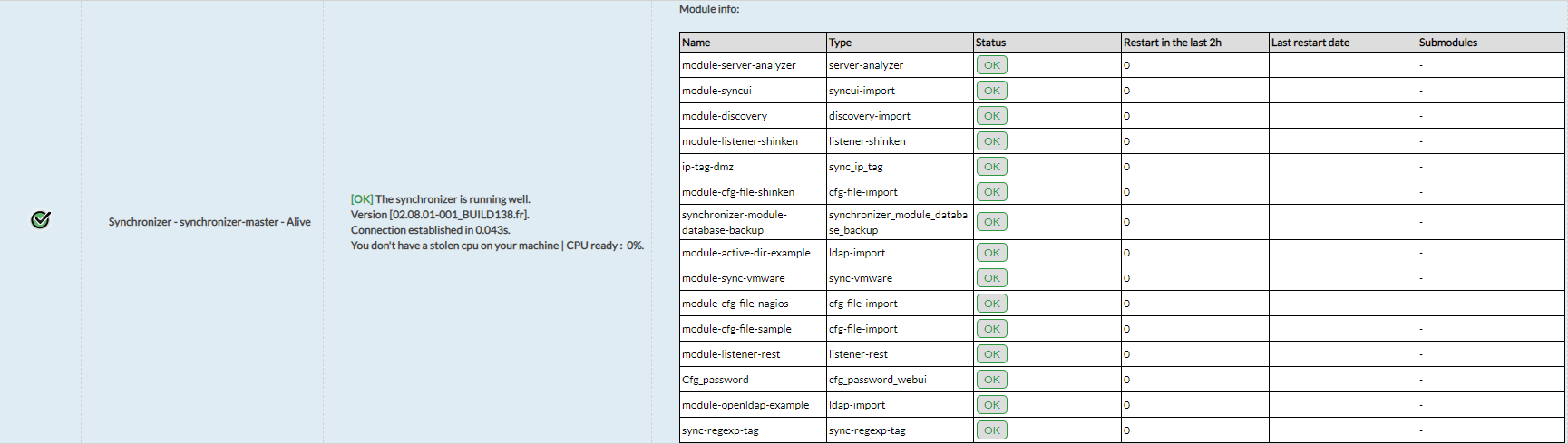Image resolution: width=1568 pixels, height=444 pixels.
Task: Click the OK badge for sync-regexp-tag
Action: pyautogui.click(x=991, y=430)
